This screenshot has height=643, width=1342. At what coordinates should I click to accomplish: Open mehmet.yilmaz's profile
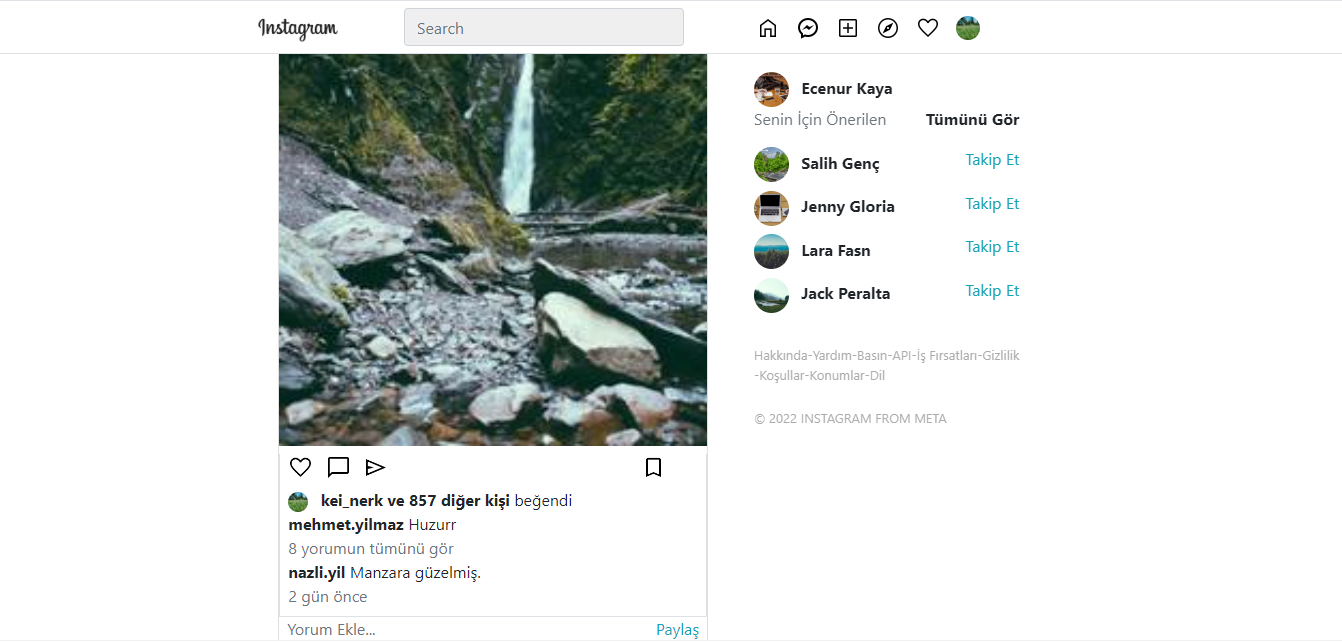point(345,524)
